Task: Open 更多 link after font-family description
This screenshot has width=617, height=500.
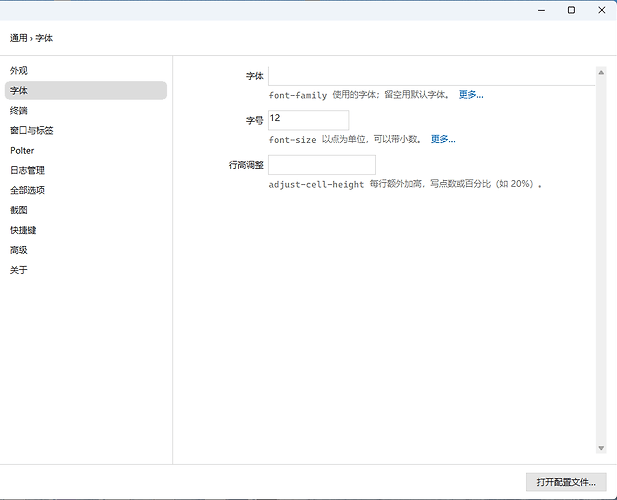Action: pos(471,95)
